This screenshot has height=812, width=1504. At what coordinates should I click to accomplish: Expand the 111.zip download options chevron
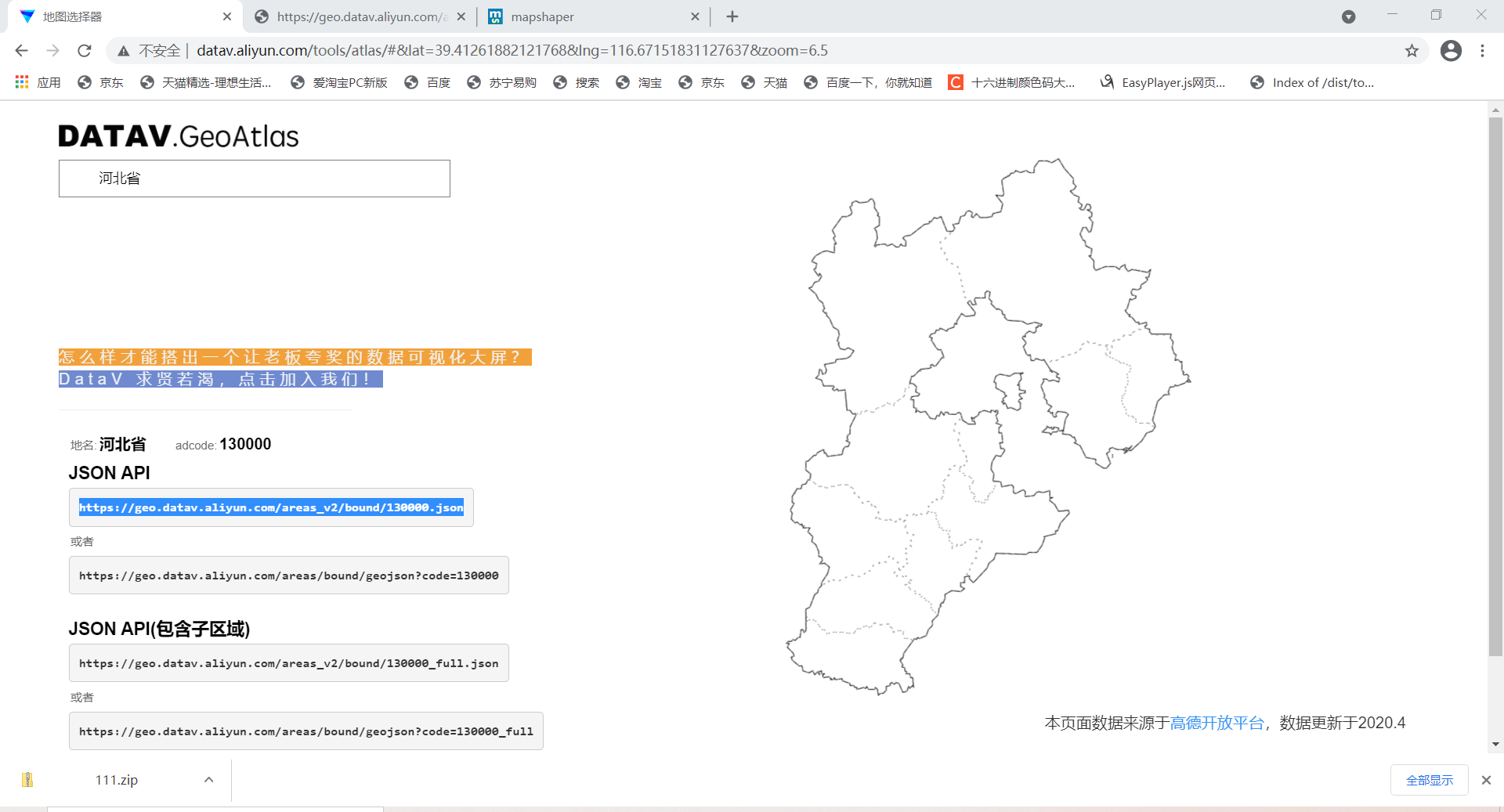pyautogui.click(x=209, y=780)
